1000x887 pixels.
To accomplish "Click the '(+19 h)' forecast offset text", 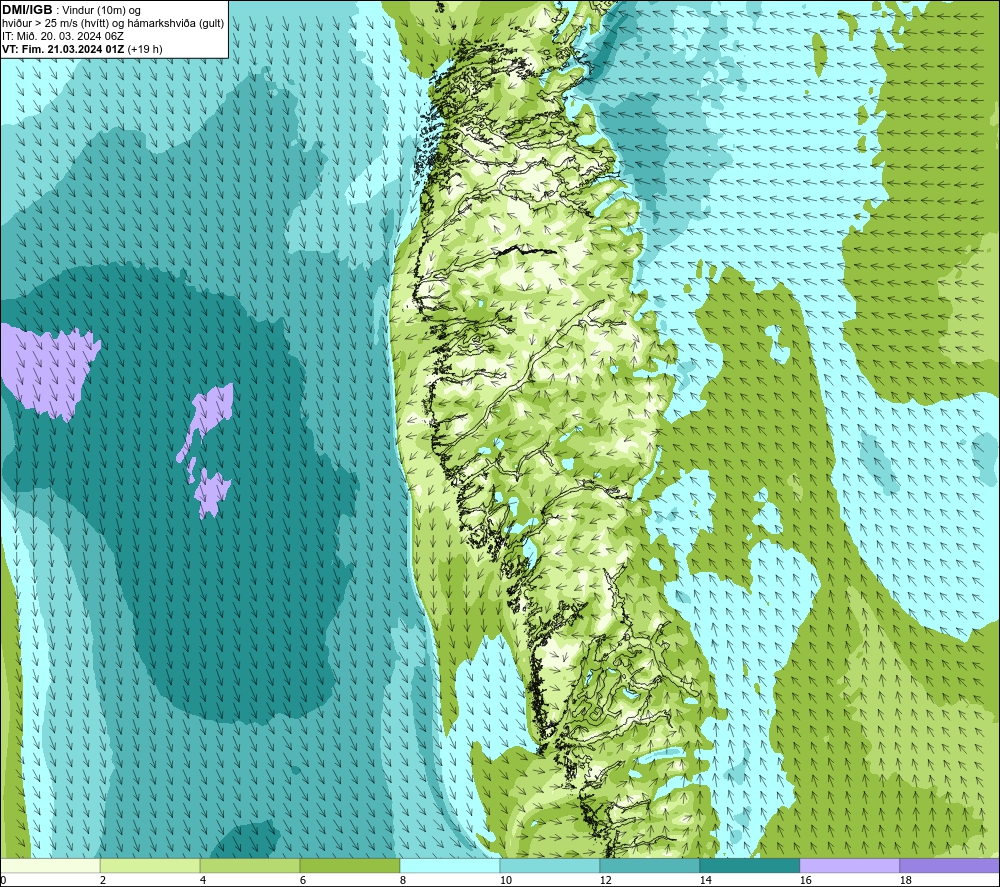I will click(x=145, y=49).
